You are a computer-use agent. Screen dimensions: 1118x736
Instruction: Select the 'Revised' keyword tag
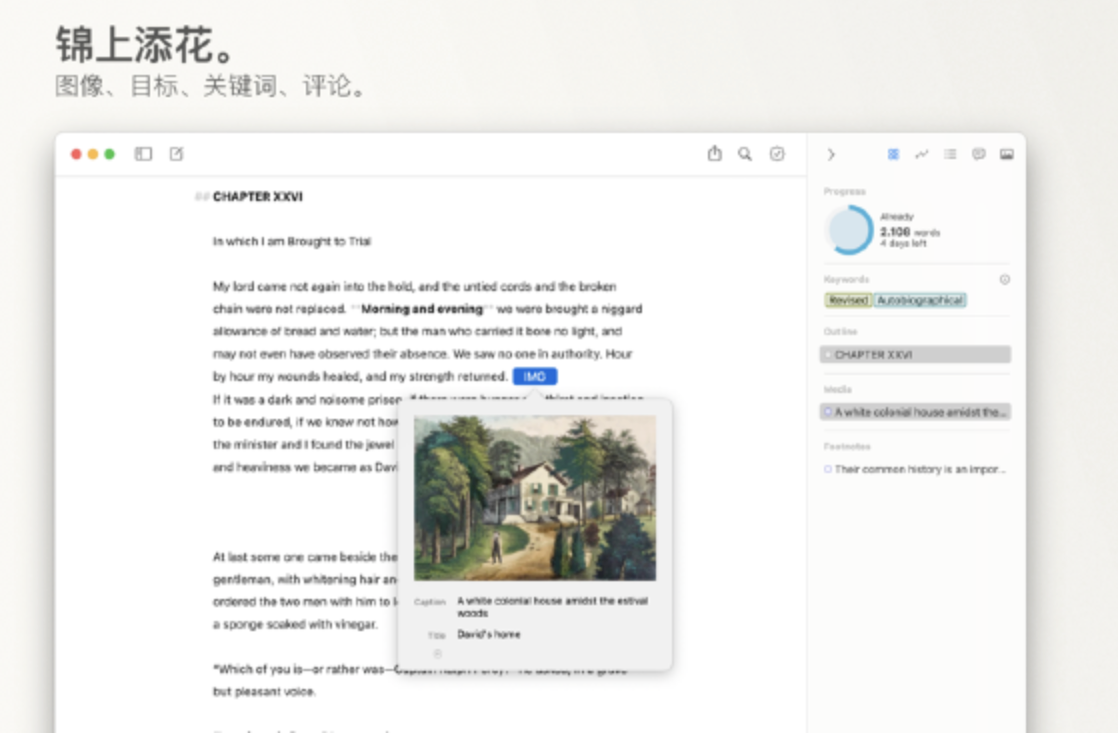tap(848, 300)
